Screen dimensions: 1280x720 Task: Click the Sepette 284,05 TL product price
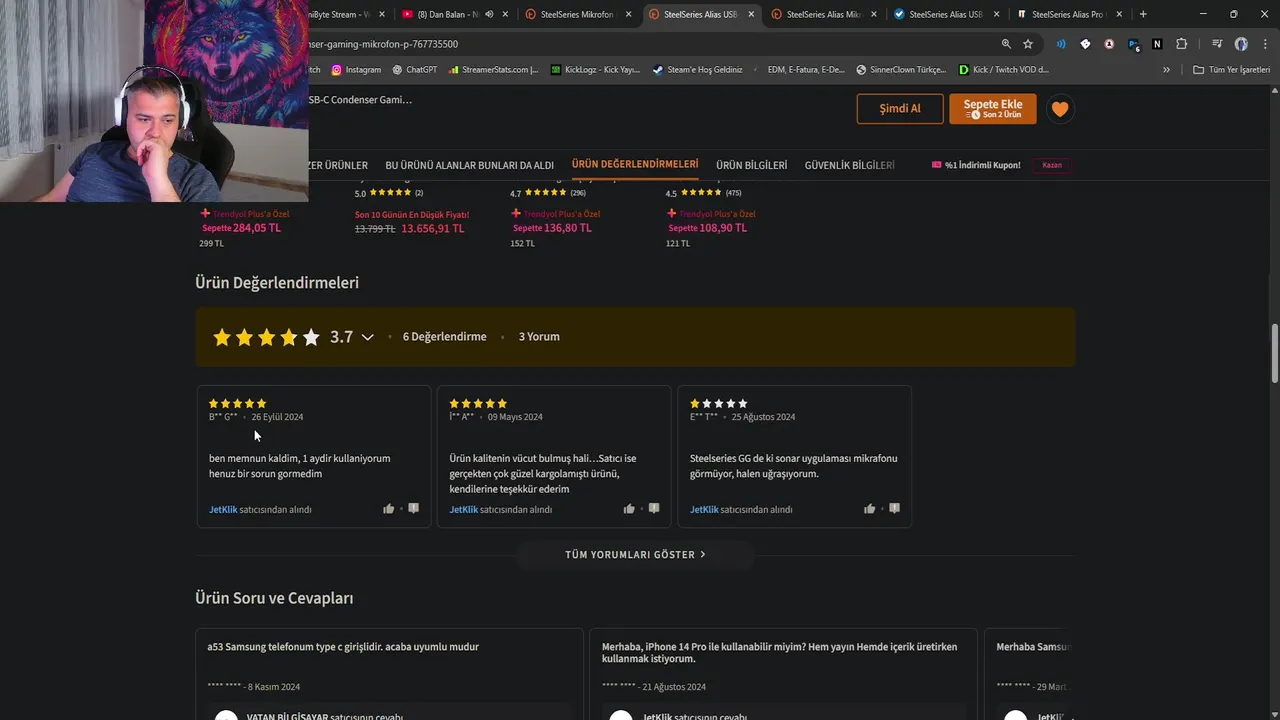pyautogui.click(x=241, y=228)
